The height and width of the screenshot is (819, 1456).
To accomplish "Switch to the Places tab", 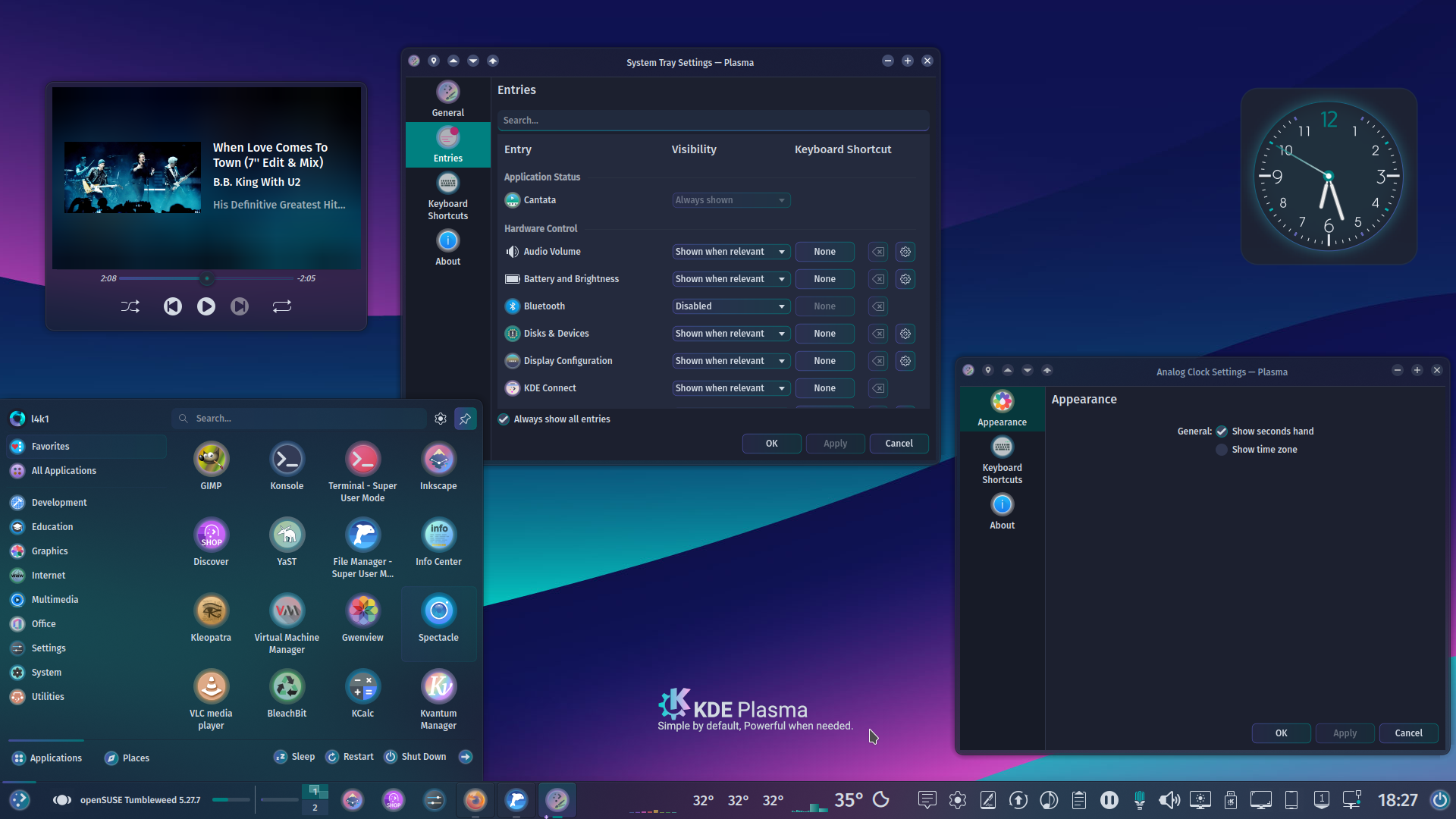I will coord(127,758).
